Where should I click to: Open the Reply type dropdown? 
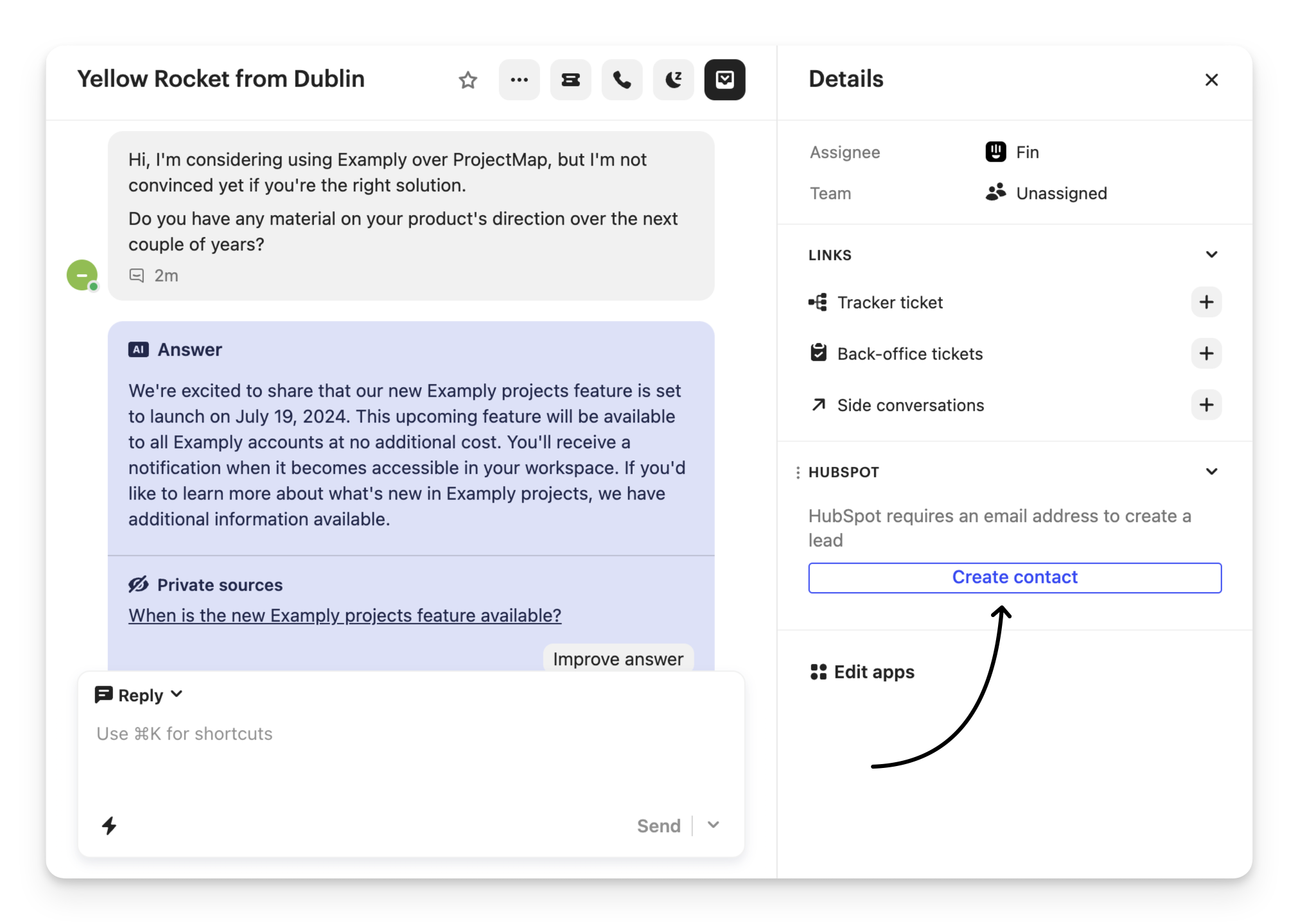[139, 695]
